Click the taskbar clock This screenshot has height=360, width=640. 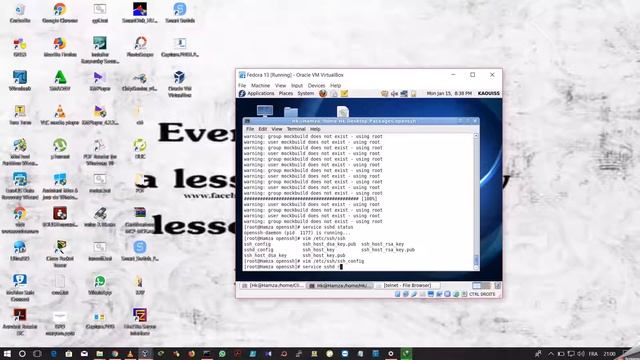(x=609, y=353)
